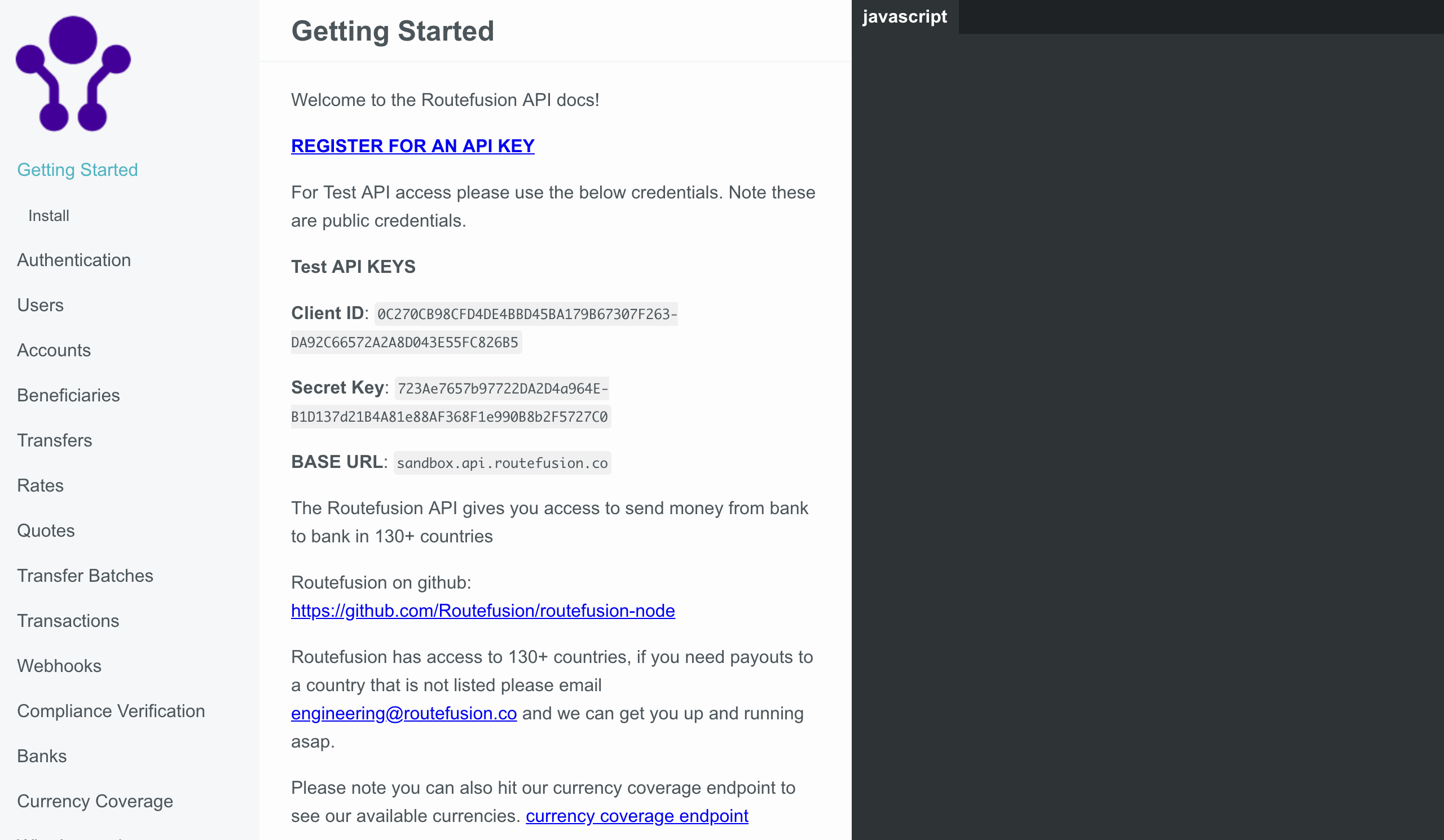Jump to the Transfers section
This screenshot has width=1444, height=840.
coord(55,441)
